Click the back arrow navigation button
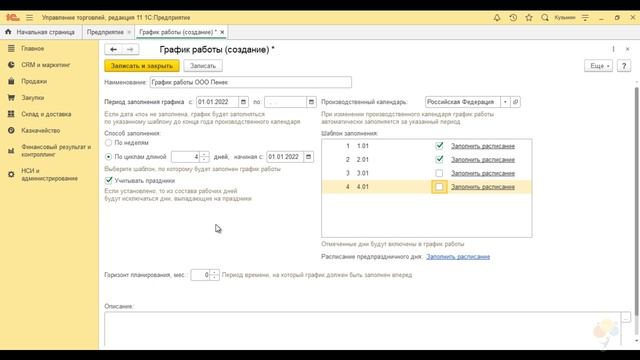The image size is (640, 360). [113, 49]
